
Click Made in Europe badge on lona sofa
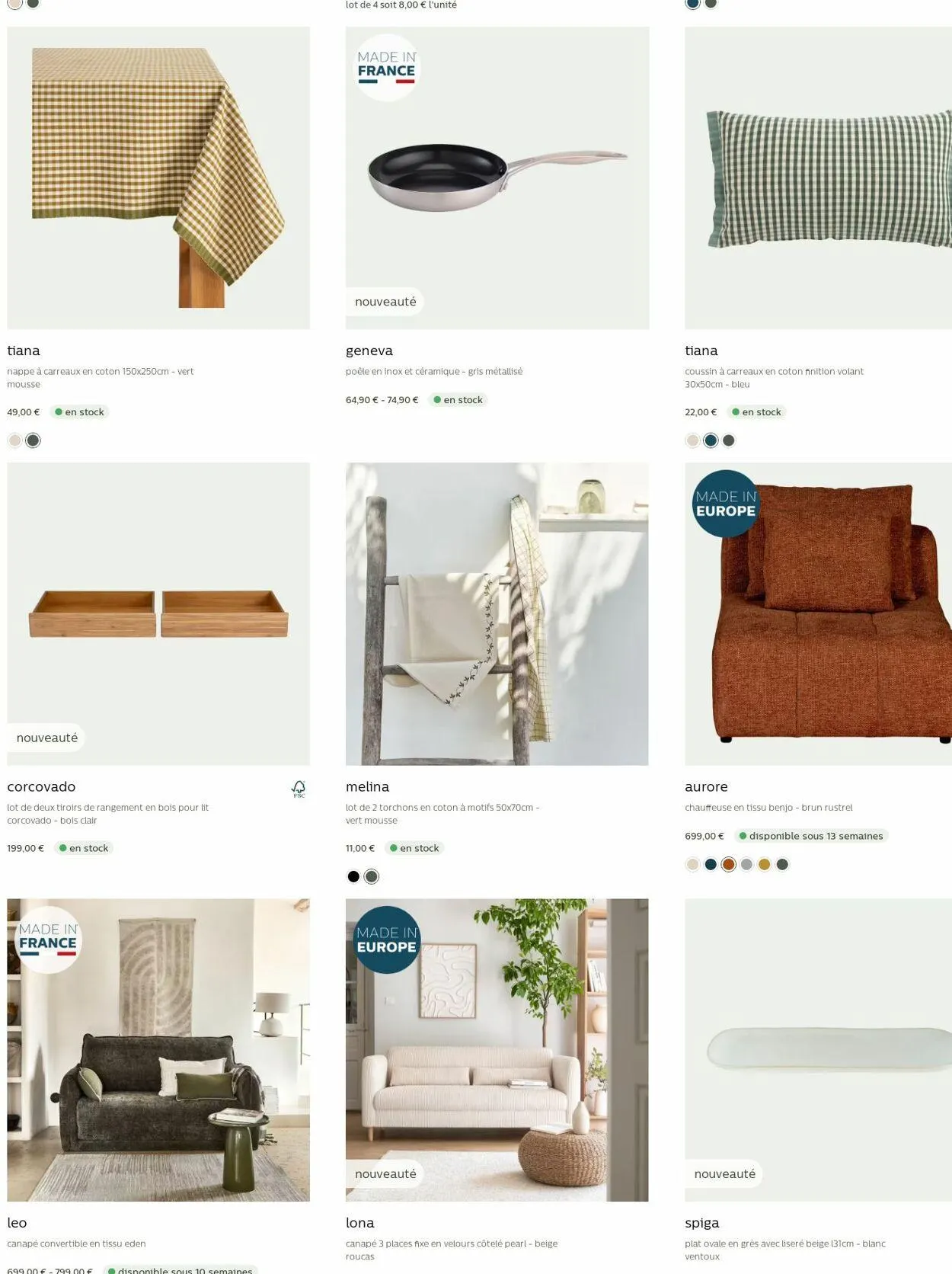[387, 939]
